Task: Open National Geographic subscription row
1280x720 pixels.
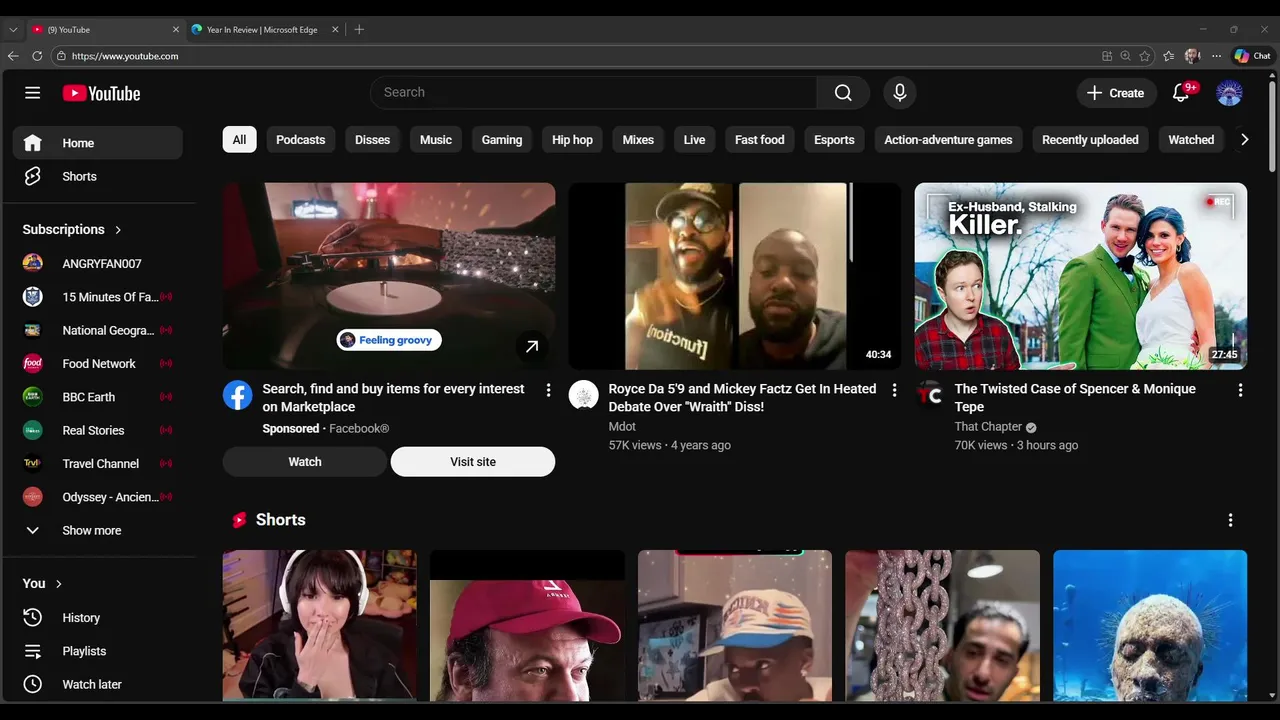Action: pyautogui.click(x=98, y=331)
